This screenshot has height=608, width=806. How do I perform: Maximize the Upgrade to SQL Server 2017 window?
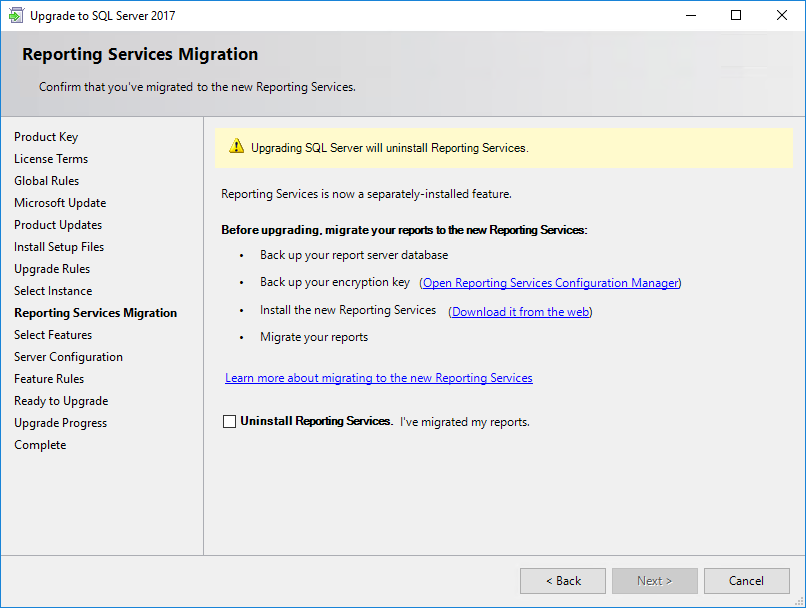tap(736, 15)
